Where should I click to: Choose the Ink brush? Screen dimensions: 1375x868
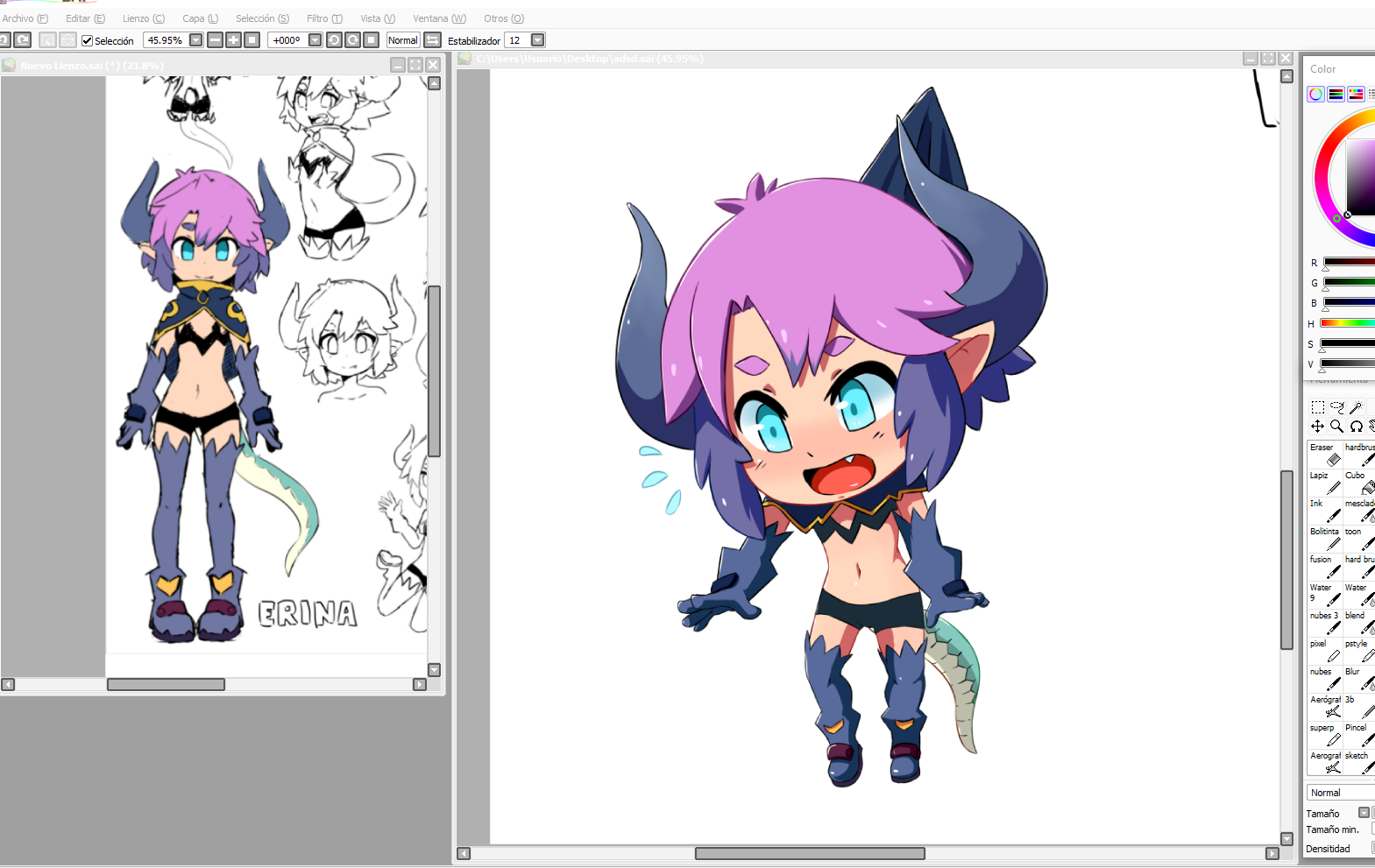[x=1325, y=510]
